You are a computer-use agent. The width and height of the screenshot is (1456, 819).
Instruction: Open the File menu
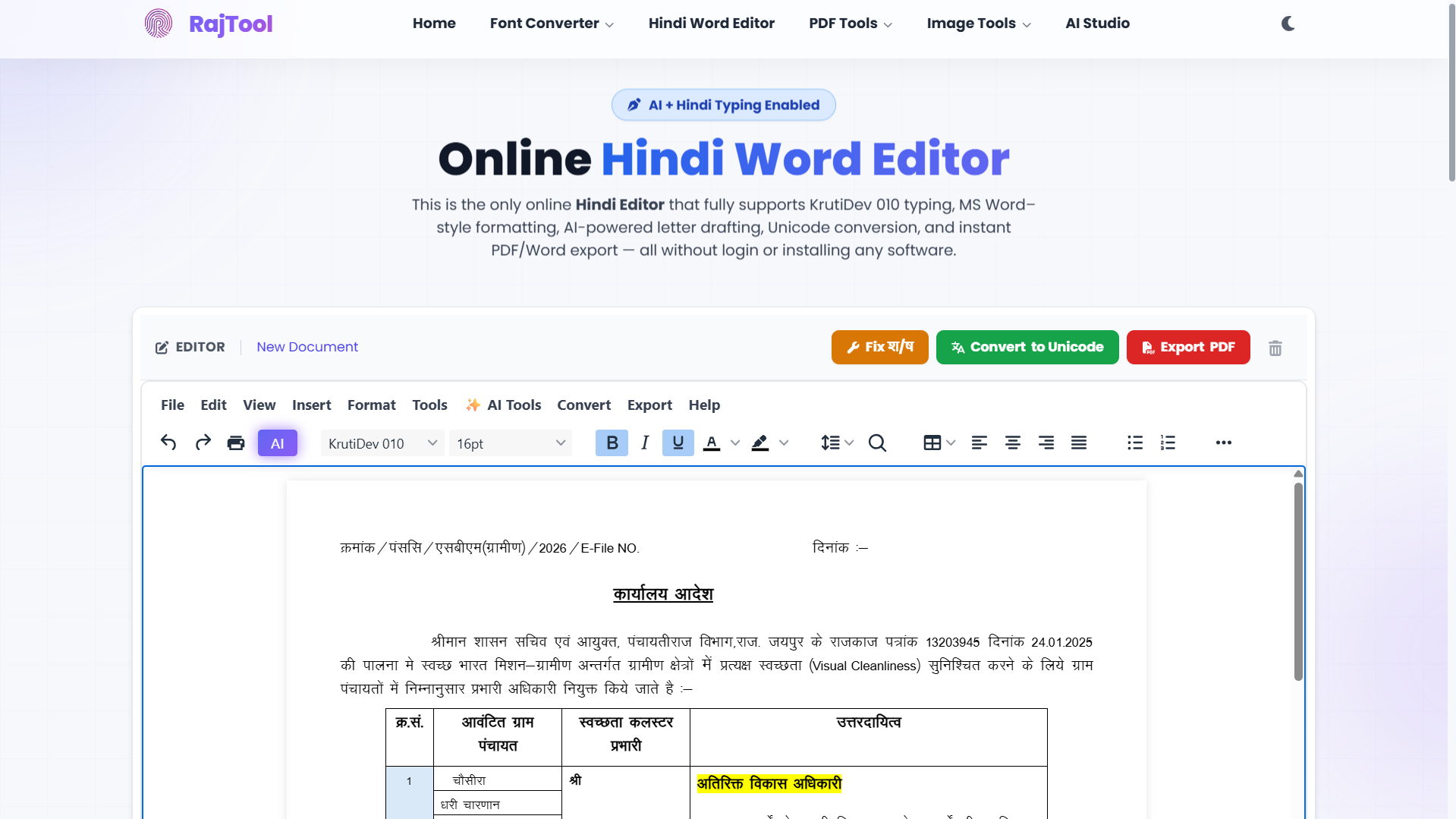(x=172, y=405)
